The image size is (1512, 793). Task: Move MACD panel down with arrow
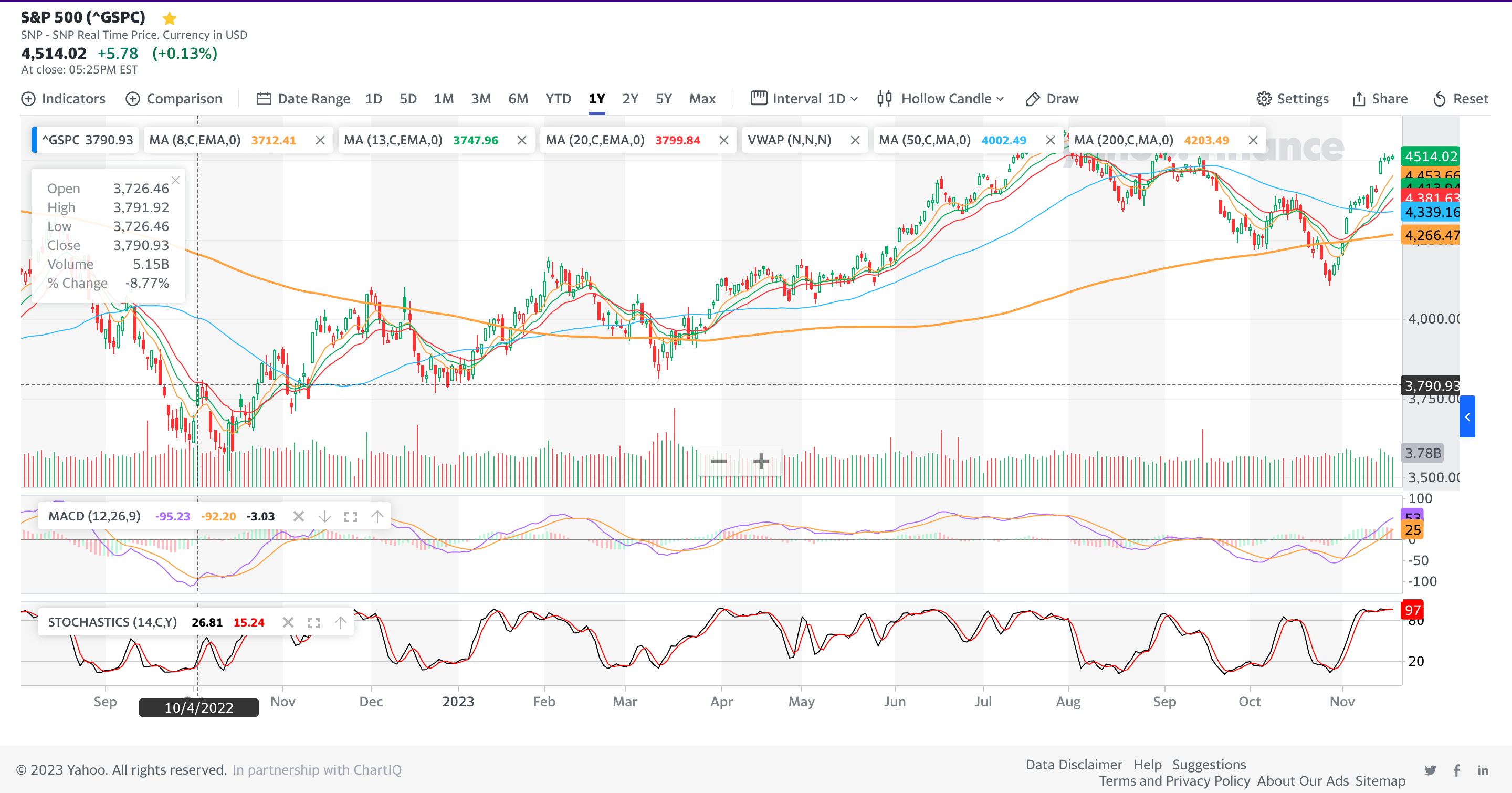point(324,517)
